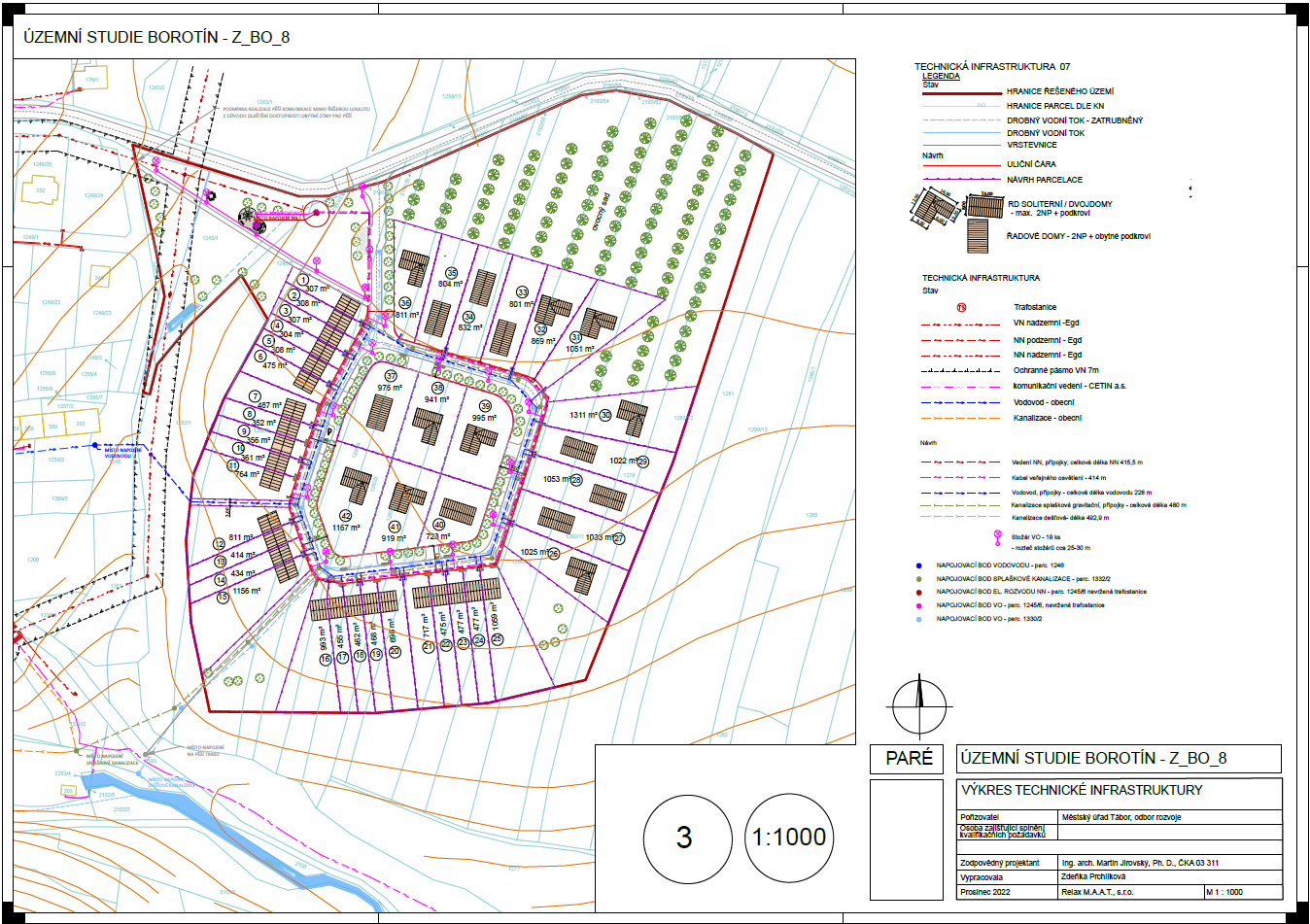This screenshot has height=924, width=1310.
Task: Click ŘADOVÉ DOMY - 2NP + obytné podkroví text
Action: 1079,236
